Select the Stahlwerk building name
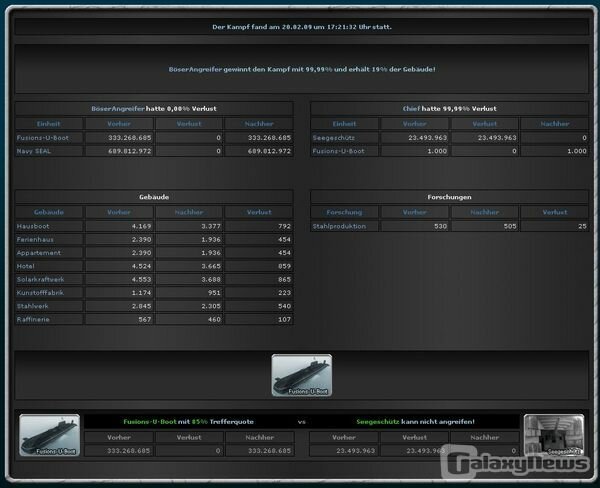Viewport: 600px width, 488px height. 33,306
